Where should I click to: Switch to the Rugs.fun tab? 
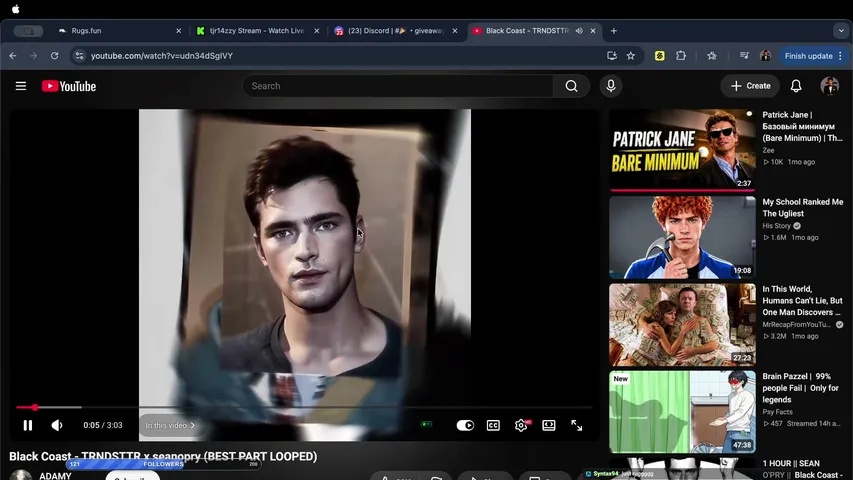click(x=117, y=31)
